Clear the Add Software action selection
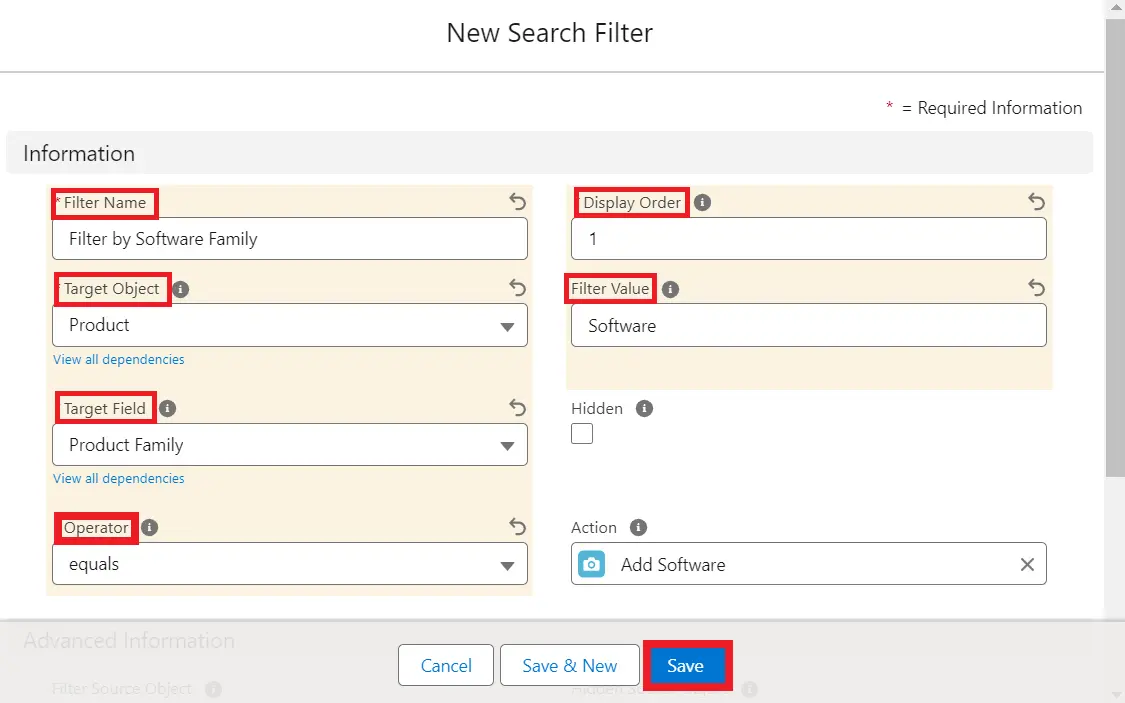The height and width of the screenshot is (703, 1125). (1027, 564)
